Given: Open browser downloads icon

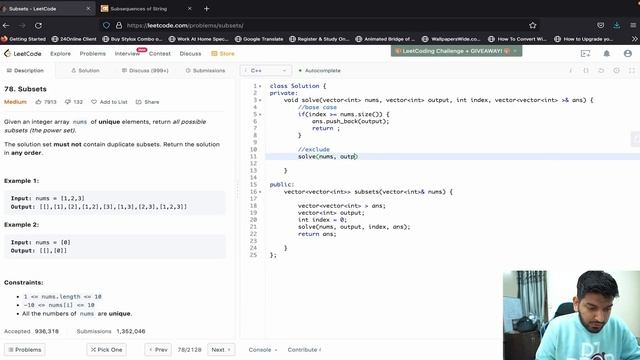Looking at the screenshot, I should (617, 25).
